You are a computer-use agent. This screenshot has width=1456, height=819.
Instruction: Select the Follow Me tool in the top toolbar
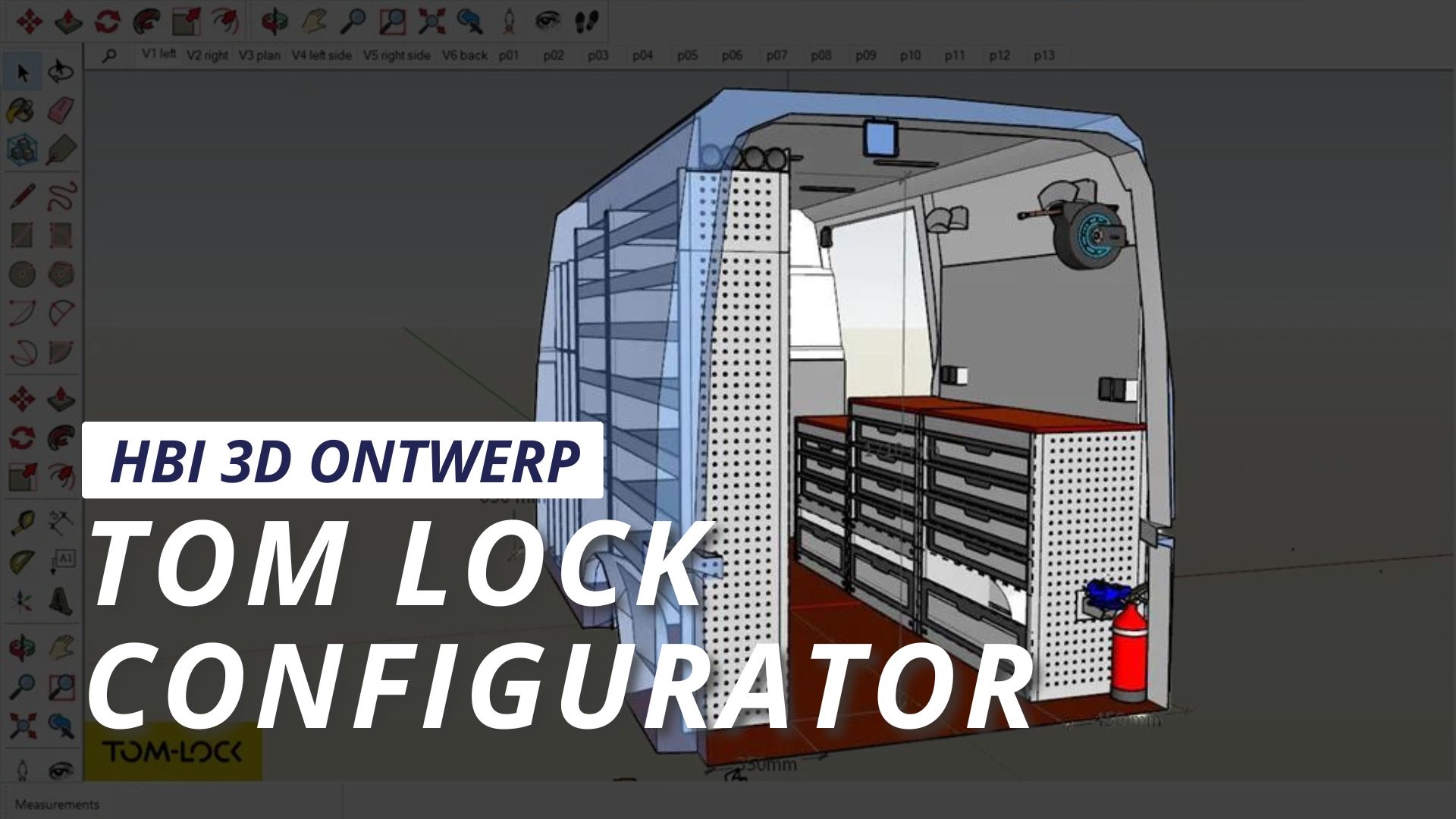coord(146,21)
